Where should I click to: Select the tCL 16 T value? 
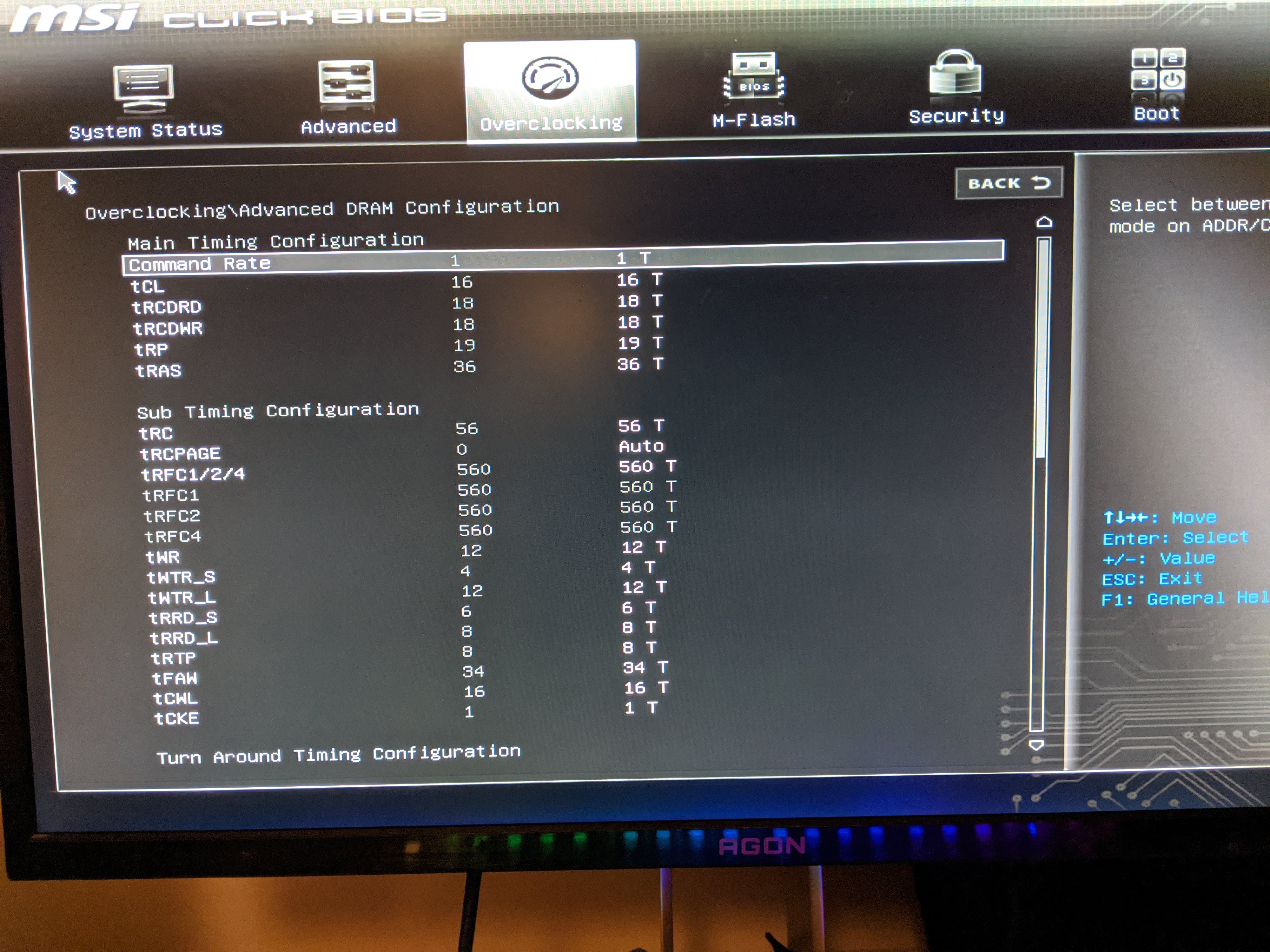pos(640,280)
